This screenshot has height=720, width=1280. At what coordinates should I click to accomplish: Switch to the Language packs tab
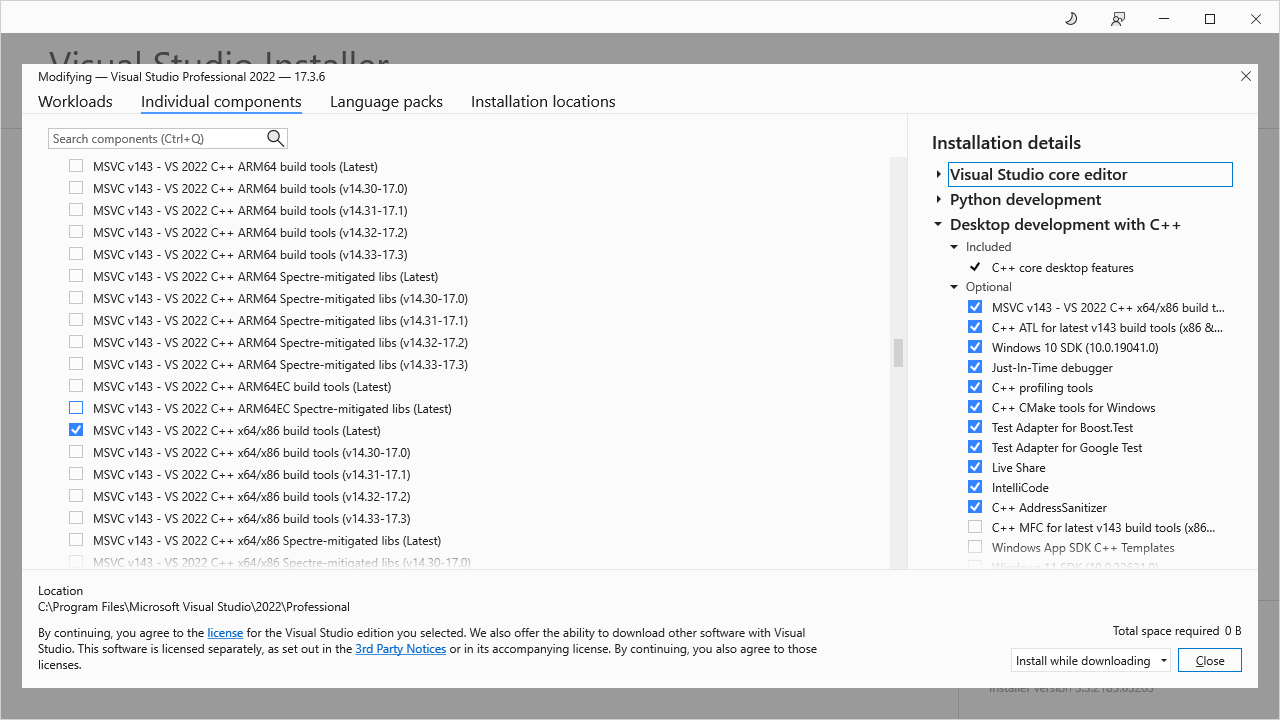[386, 101]
